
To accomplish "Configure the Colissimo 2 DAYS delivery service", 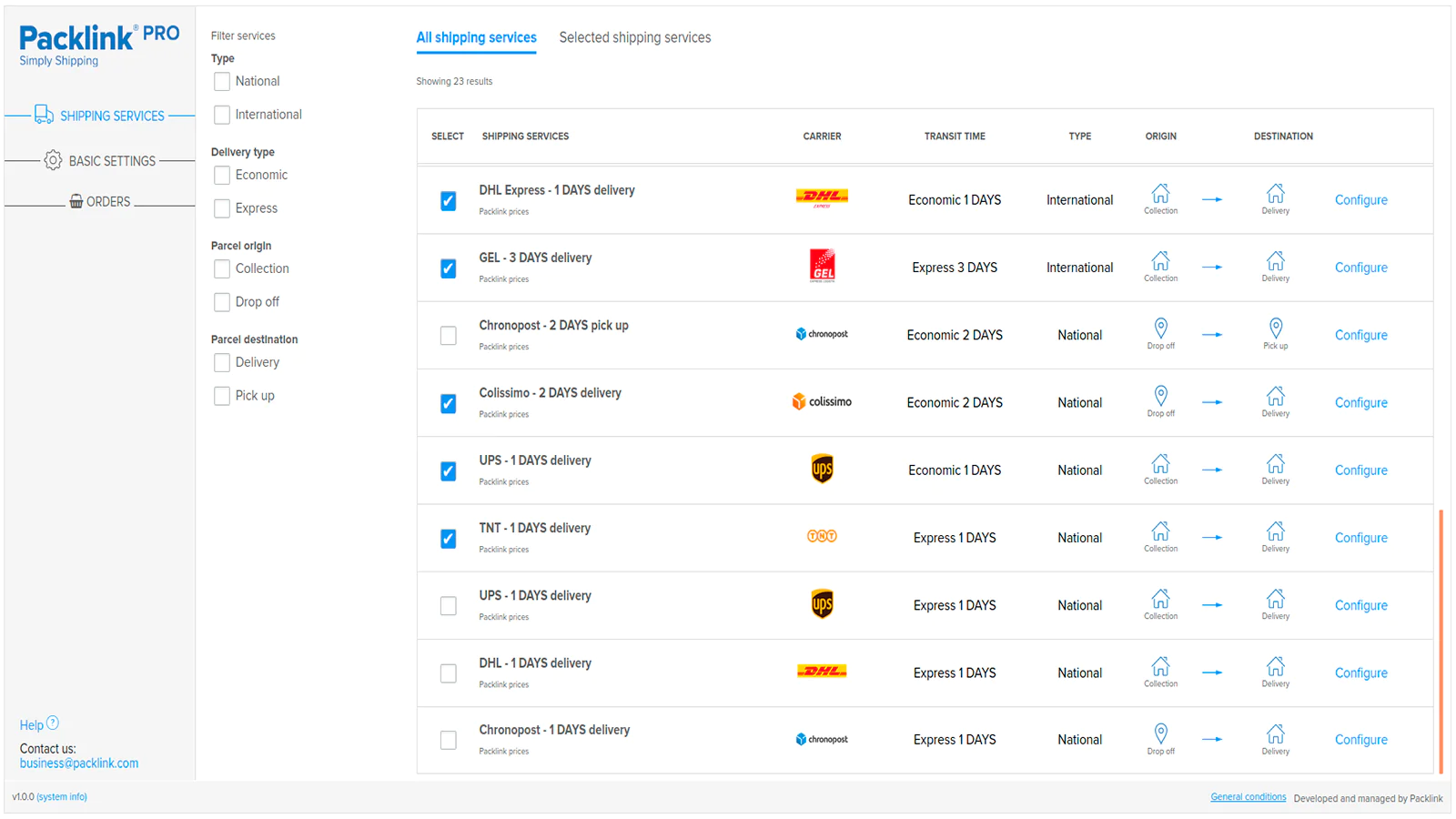I will (x=1360, y=402).
